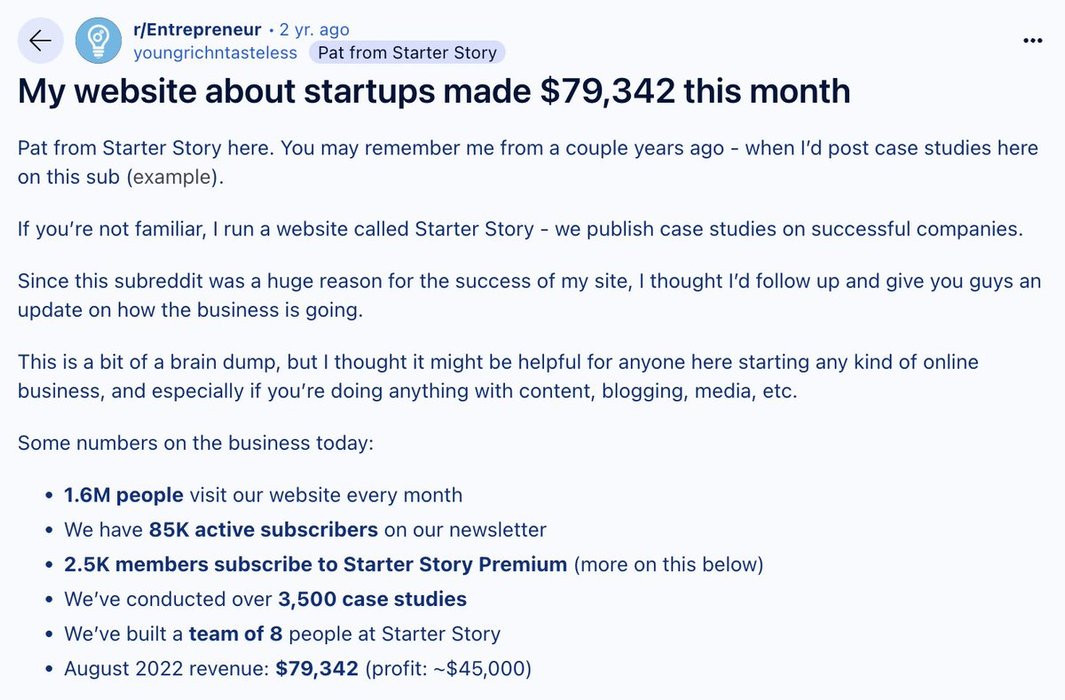Click the bold "85K active subscribers" text
Viewport: 1065px width, 700px height.
coord(263,530)
